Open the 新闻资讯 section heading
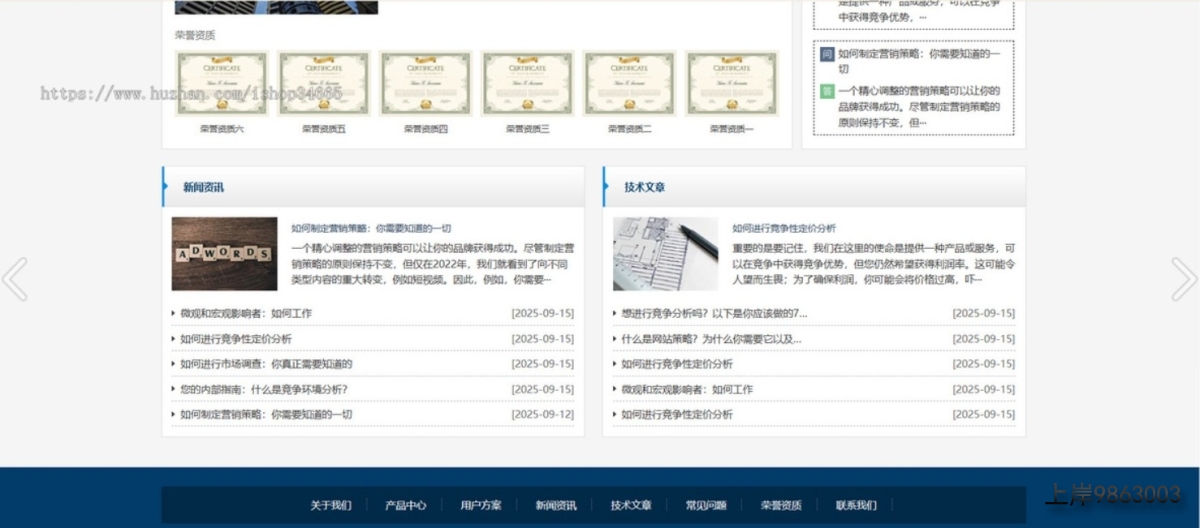The width and height of the screenshot is (1200, 528). click(203, 187)
